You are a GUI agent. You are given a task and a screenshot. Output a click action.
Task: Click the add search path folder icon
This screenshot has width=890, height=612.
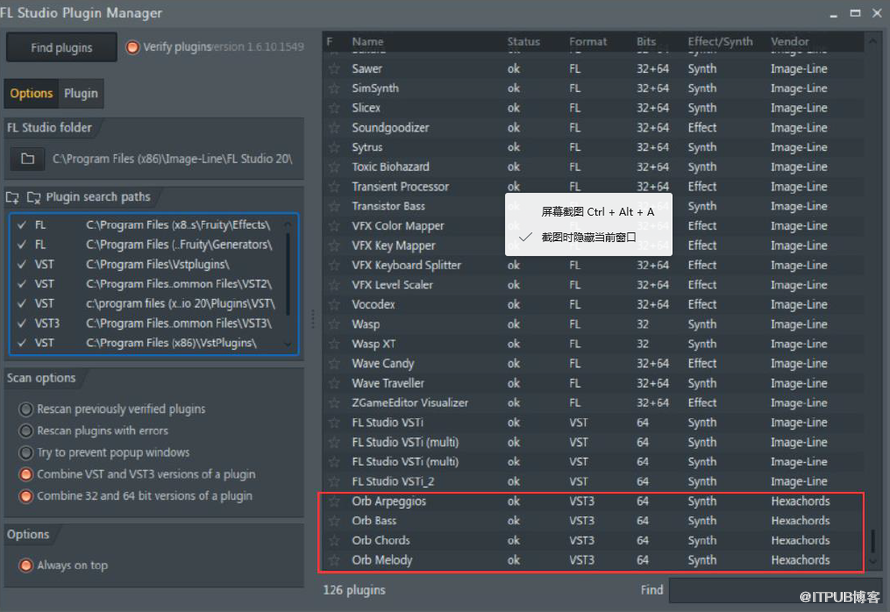point(12,198)
